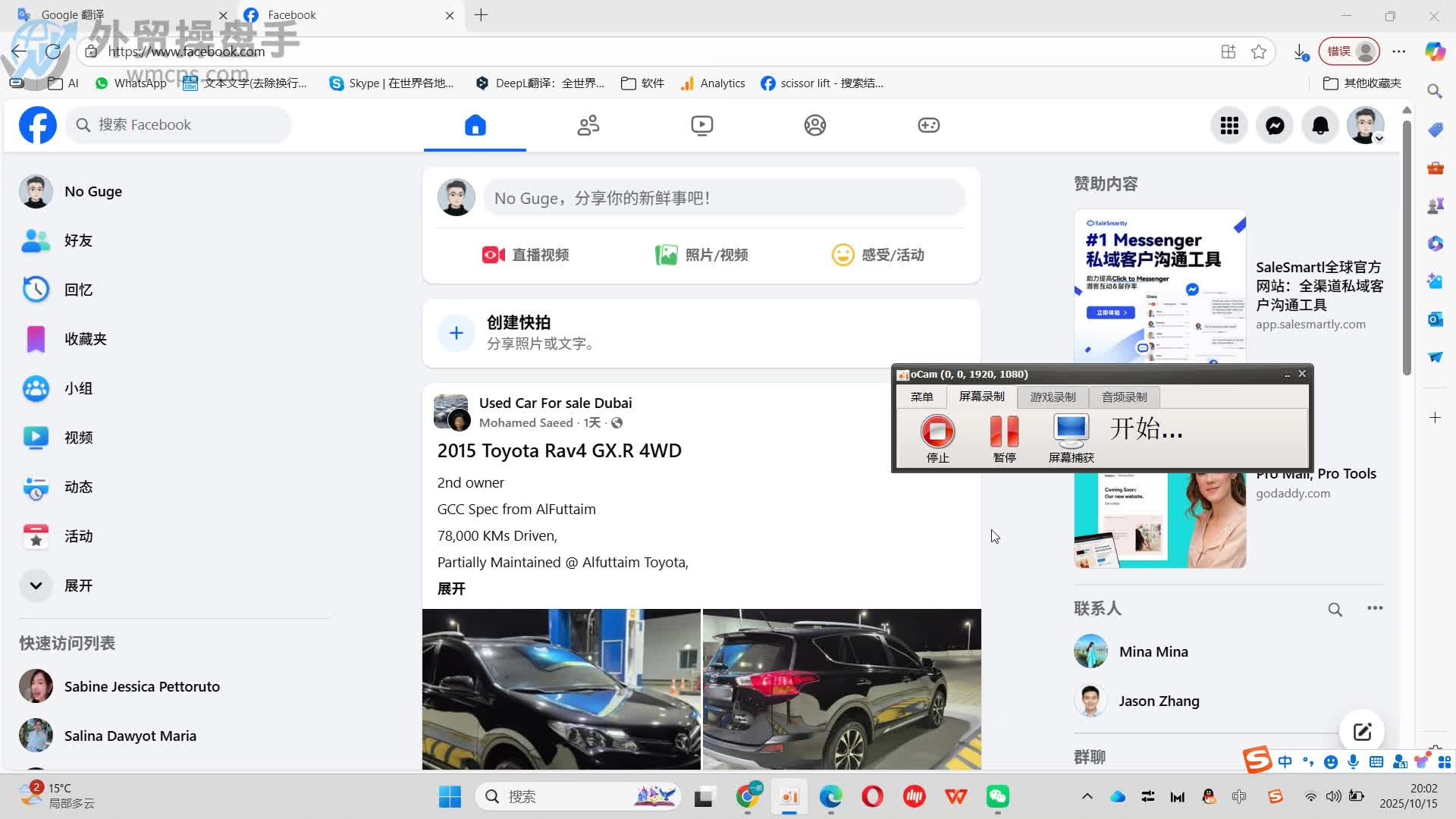Click the oCam screen capture icon
This screenshot has width=1456, height=819.
pos(1071,431)
